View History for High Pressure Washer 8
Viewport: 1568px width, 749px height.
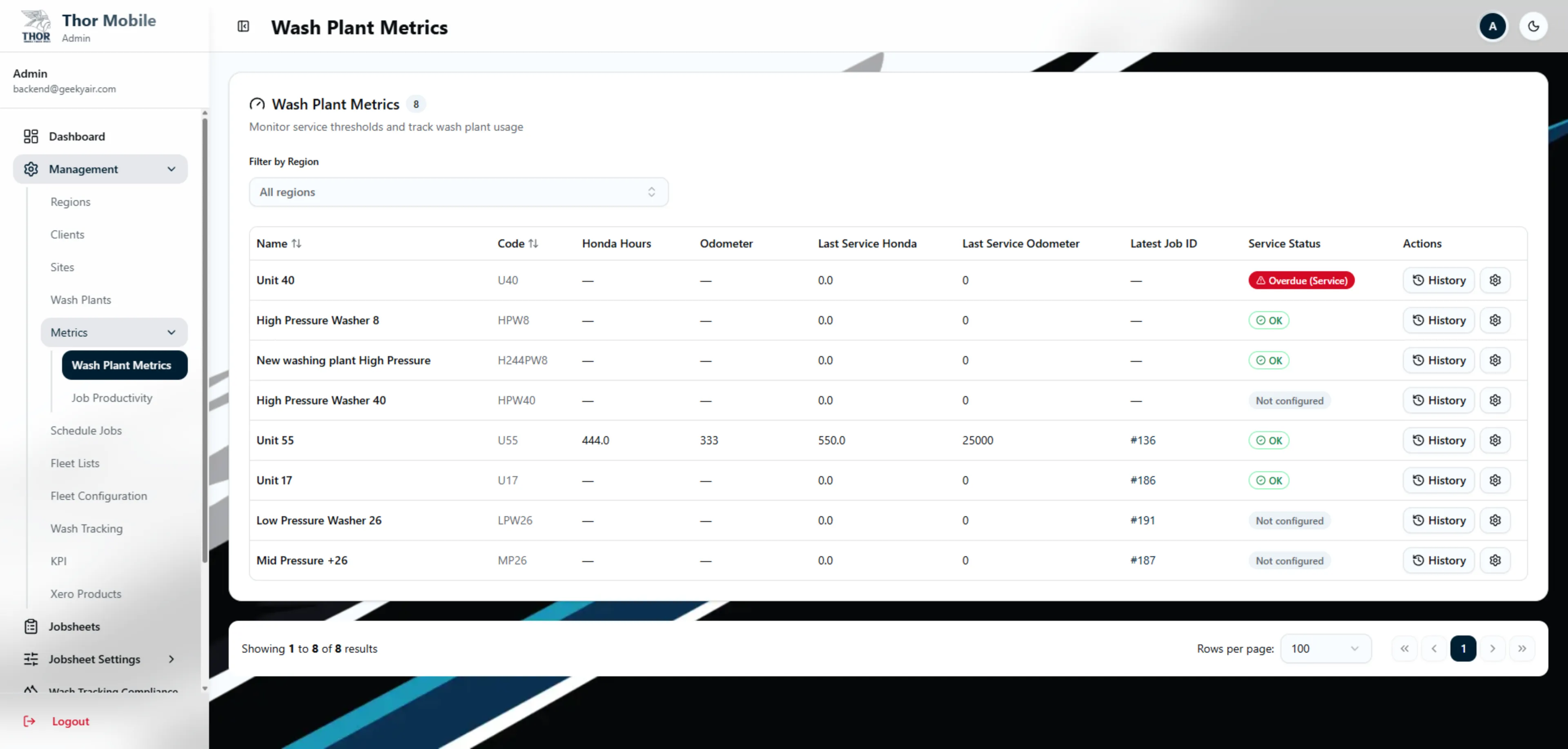coord(1438,320)
